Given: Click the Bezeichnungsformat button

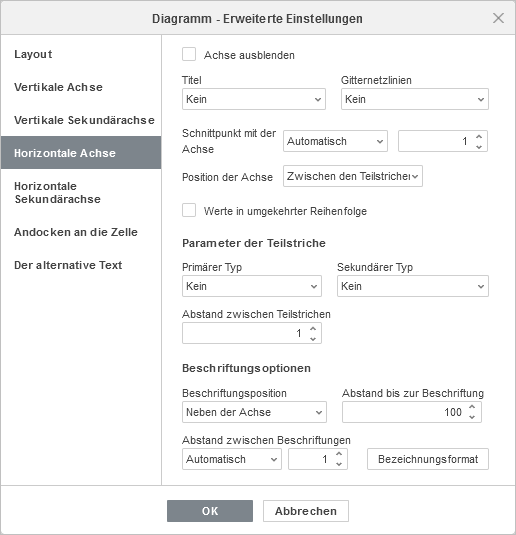Looking at the screenshot, I should 428,459.
